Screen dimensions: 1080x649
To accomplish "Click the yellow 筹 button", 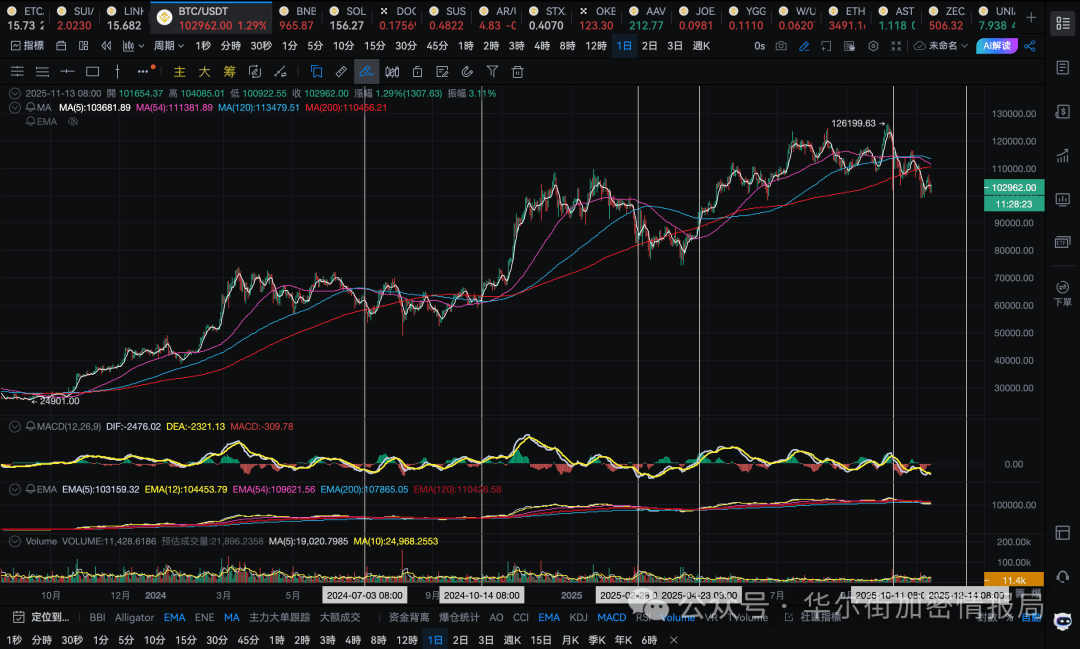I will tap(229, 72).
